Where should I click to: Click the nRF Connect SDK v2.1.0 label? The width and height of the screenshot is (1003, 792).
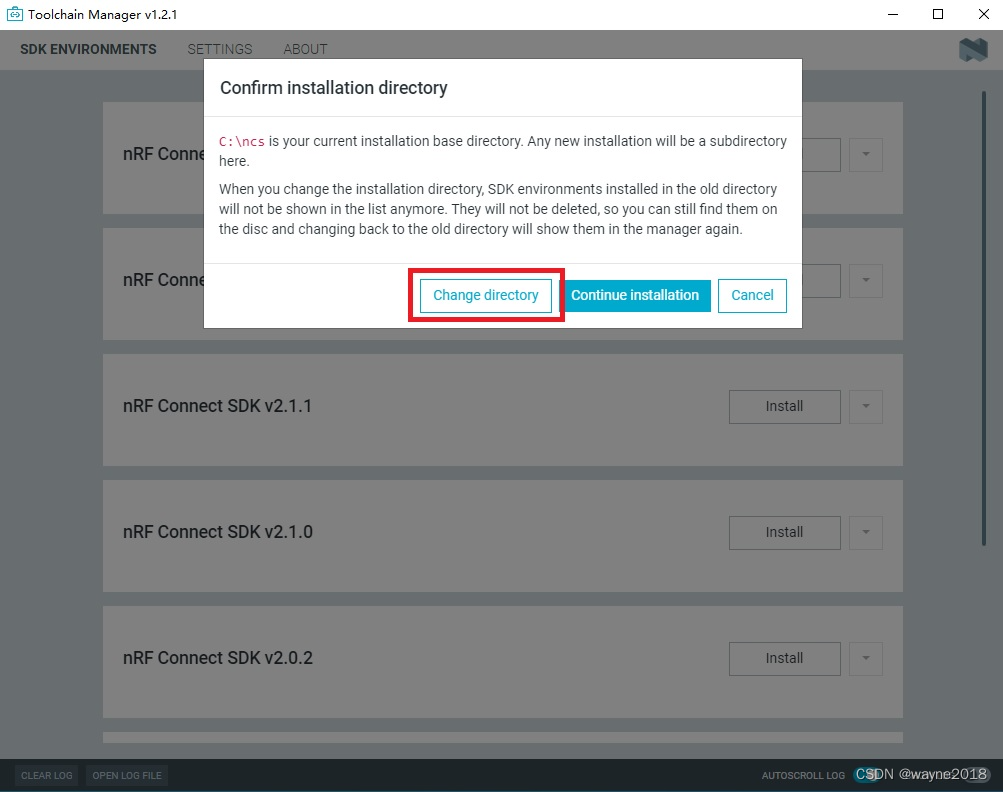(217, 532)
